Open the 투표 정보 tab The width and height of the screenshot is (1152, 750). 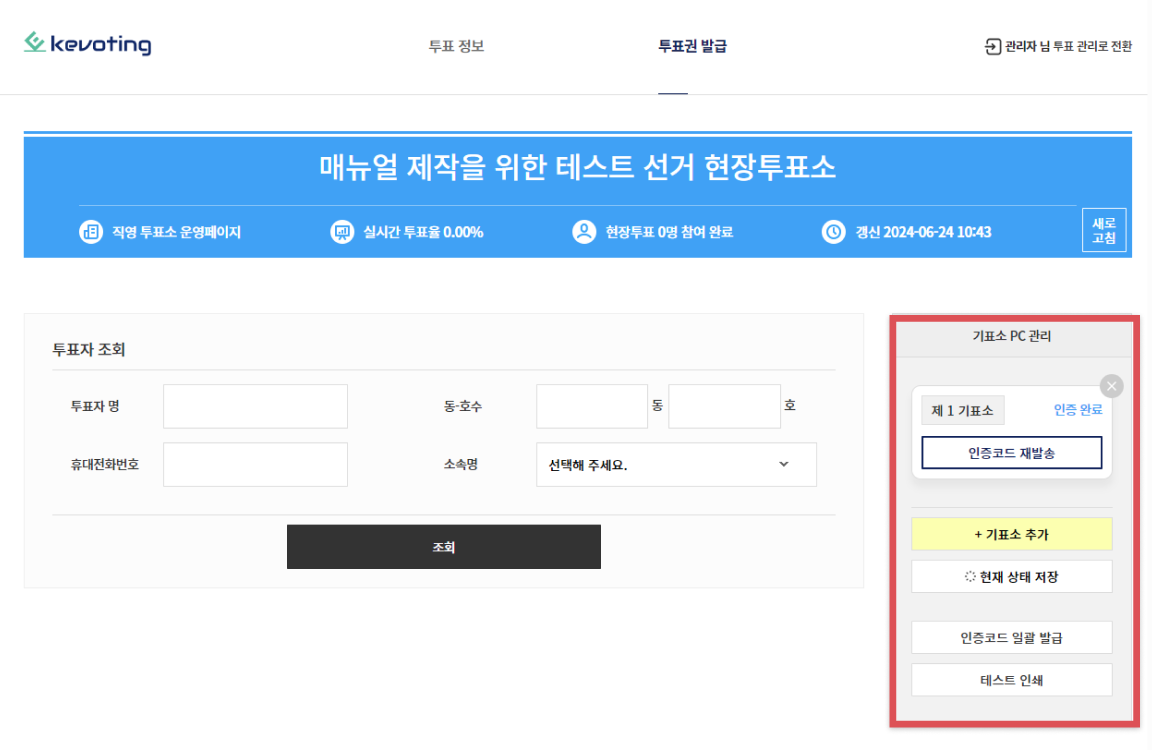point(456,46)
